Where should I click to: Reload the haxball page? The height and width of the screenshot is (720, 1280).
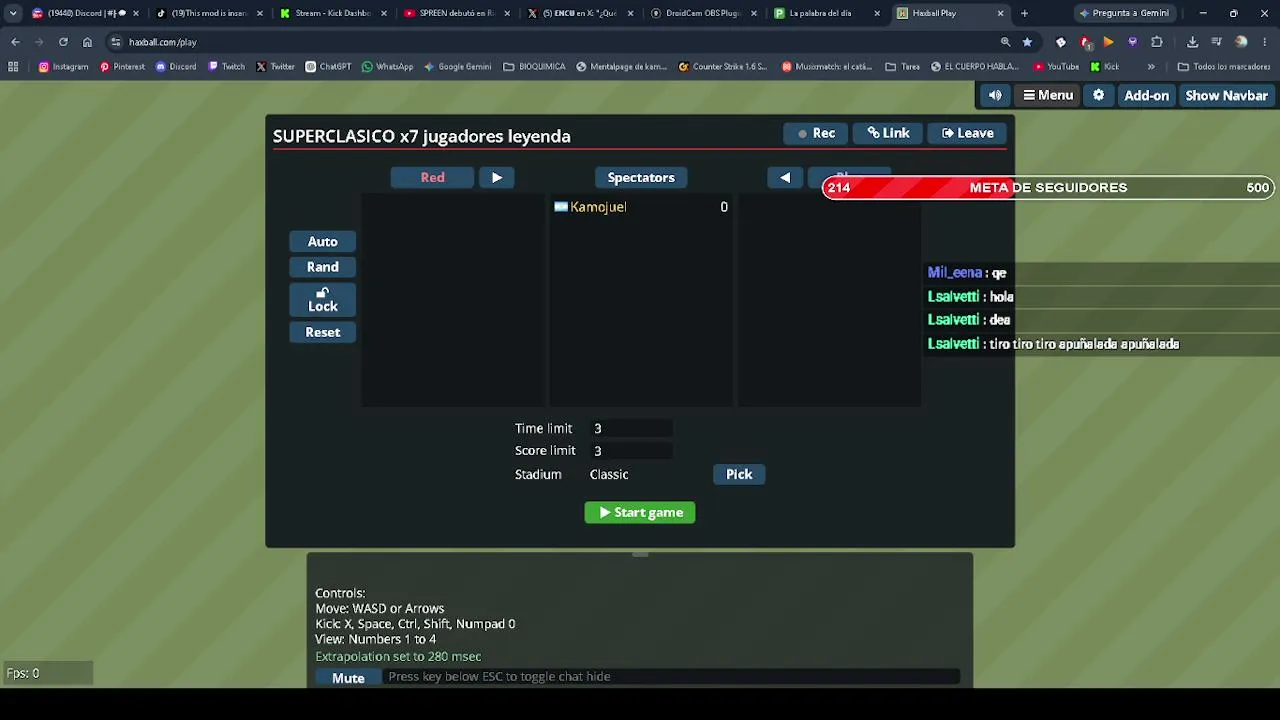[x=63, y=42]
